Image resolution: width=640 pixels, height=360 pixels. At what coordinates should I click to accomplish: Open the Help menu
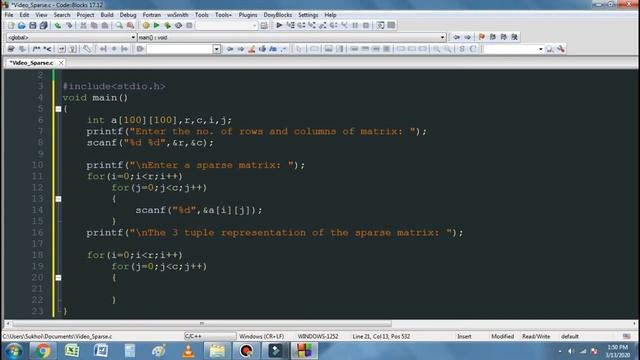330,15
